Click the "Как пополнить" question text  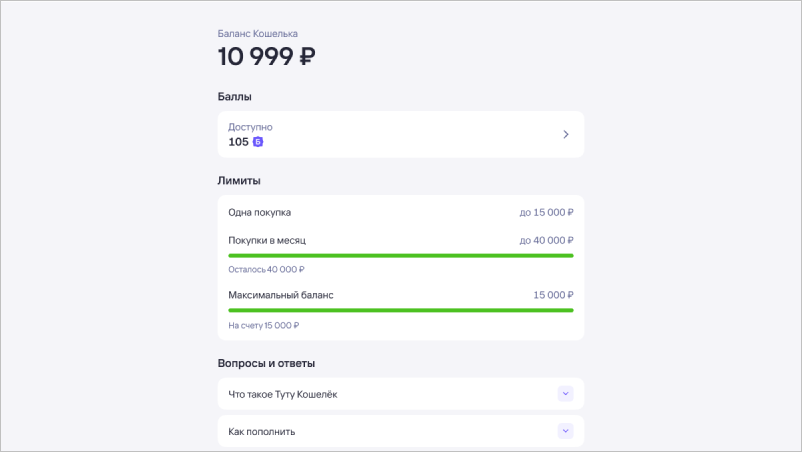[x=262, y=431]
